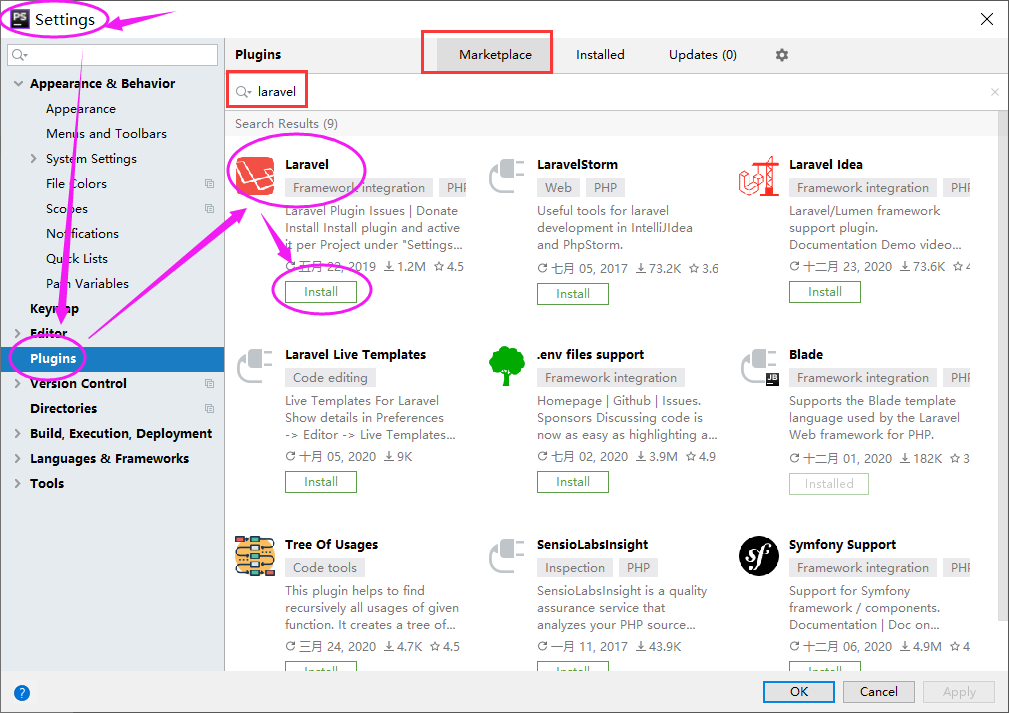Open the Updates (0) tab

703,55
